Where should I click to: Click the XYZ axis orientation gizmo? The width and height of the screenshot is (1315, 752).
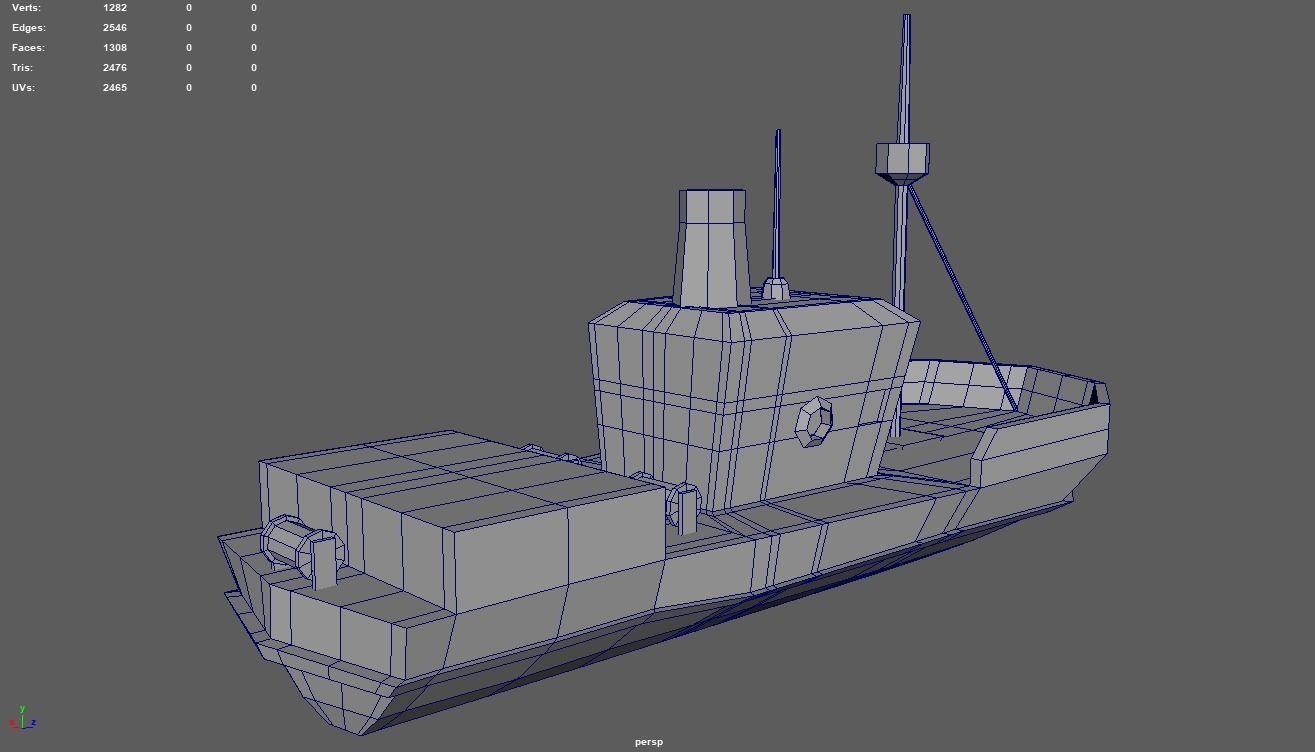pyautogui.click(x=22, y=717)
